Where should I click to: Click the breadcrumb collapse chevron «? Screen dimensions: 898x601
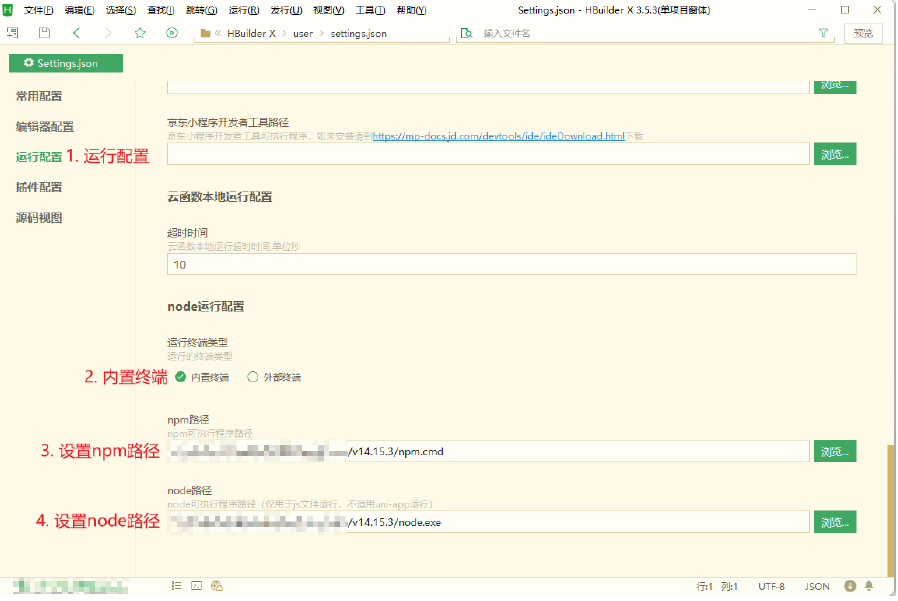pyautogui.click(x=218, y=33)
